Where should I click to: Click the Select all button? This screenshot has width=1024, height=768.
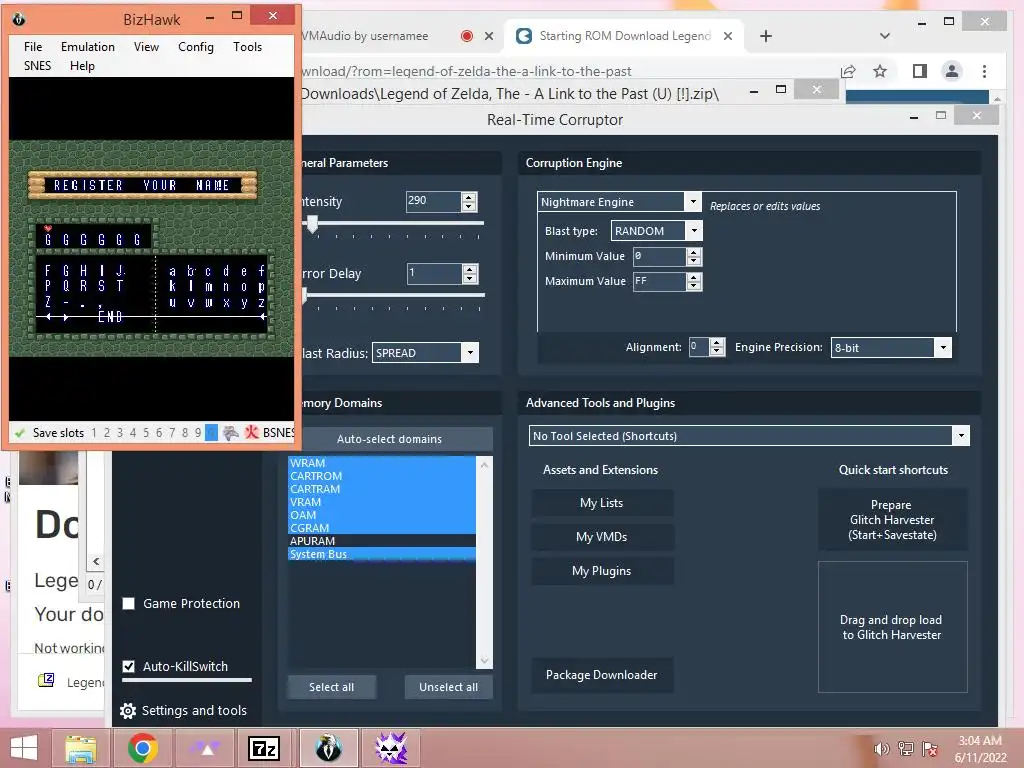[x=332, y=687]
